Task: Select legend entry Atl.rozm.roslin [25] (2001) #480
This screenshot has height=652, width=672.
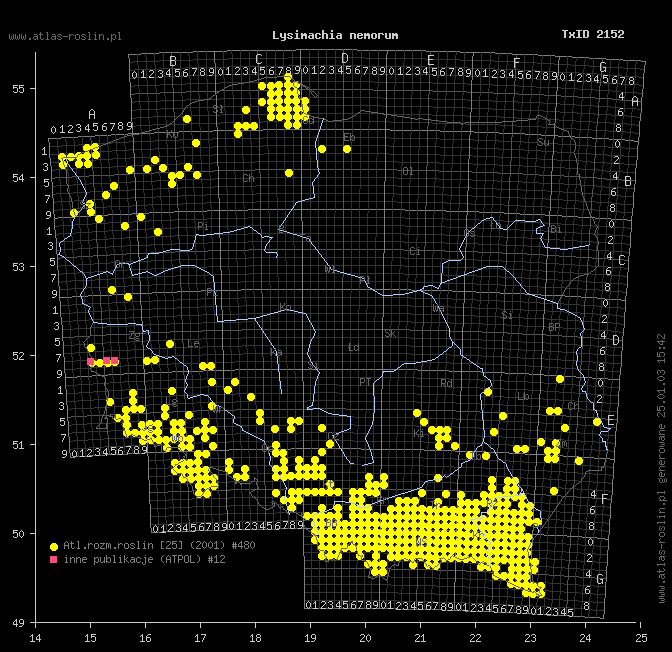Action: 159,545
